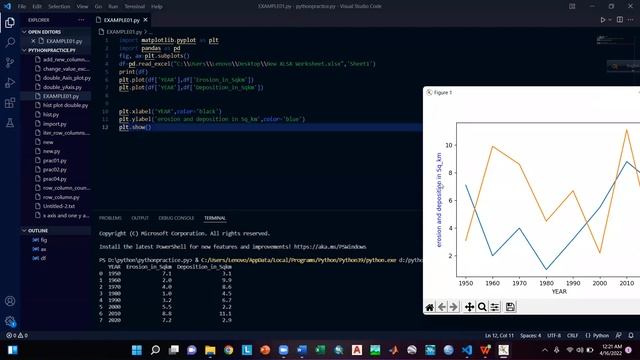The width and height of the screenshot is (640, 360).
Task: Open editor More Actions ellipsis
Action: click(x=631, y=20)
